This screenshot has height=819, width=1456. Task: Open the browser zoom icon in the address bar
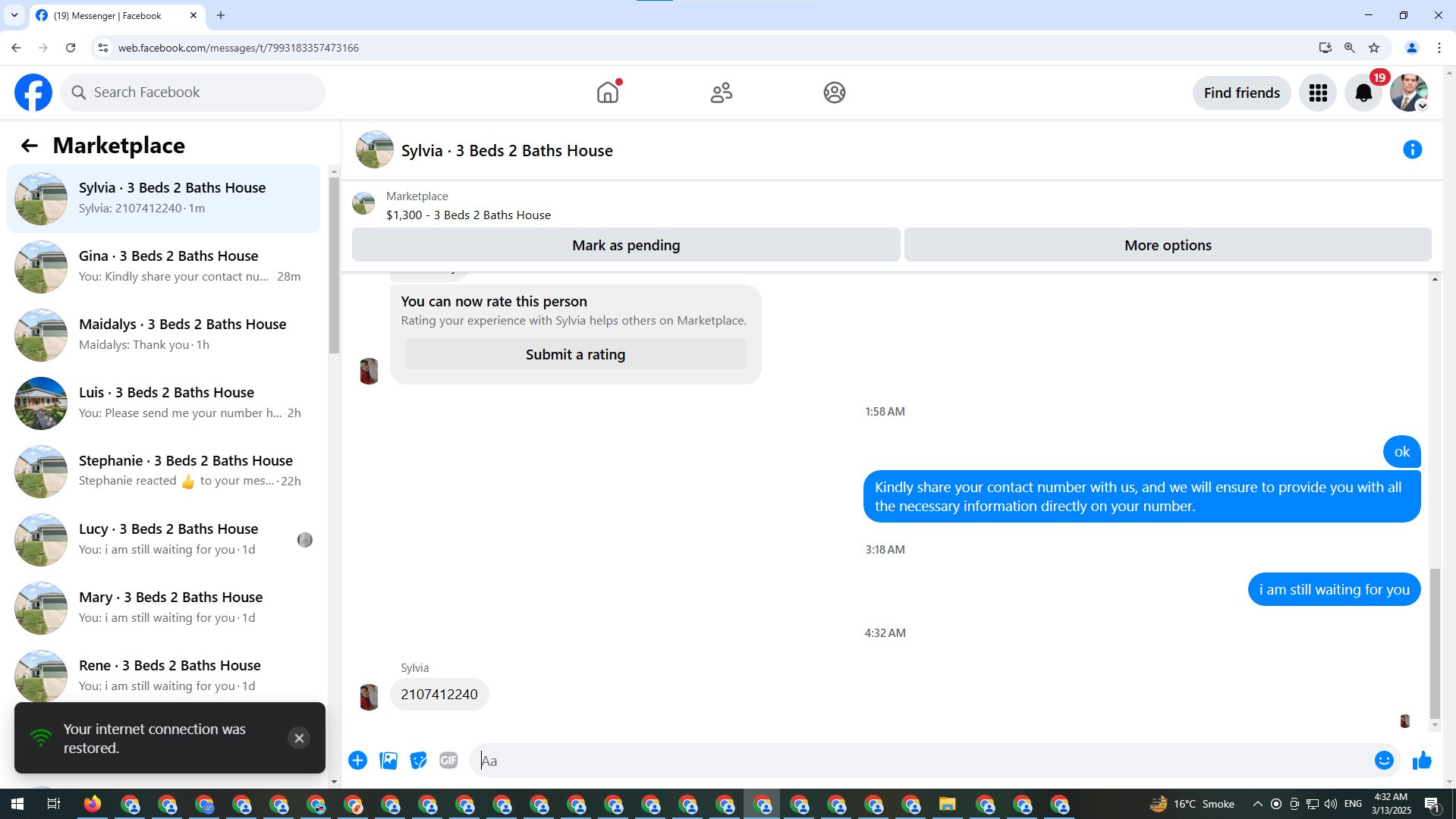1349,48
